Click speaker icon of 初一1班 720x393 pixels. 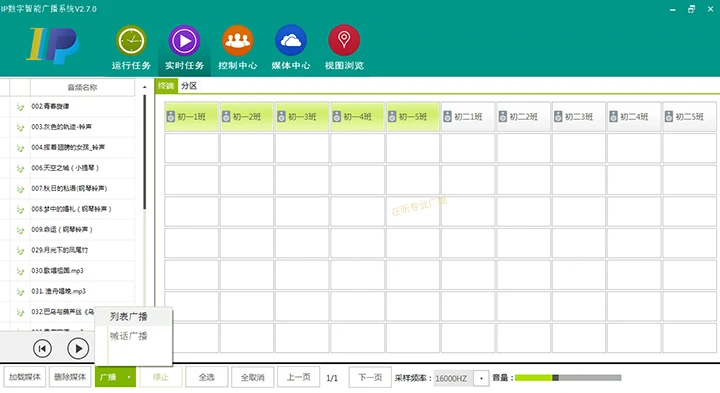click(171, 117)
